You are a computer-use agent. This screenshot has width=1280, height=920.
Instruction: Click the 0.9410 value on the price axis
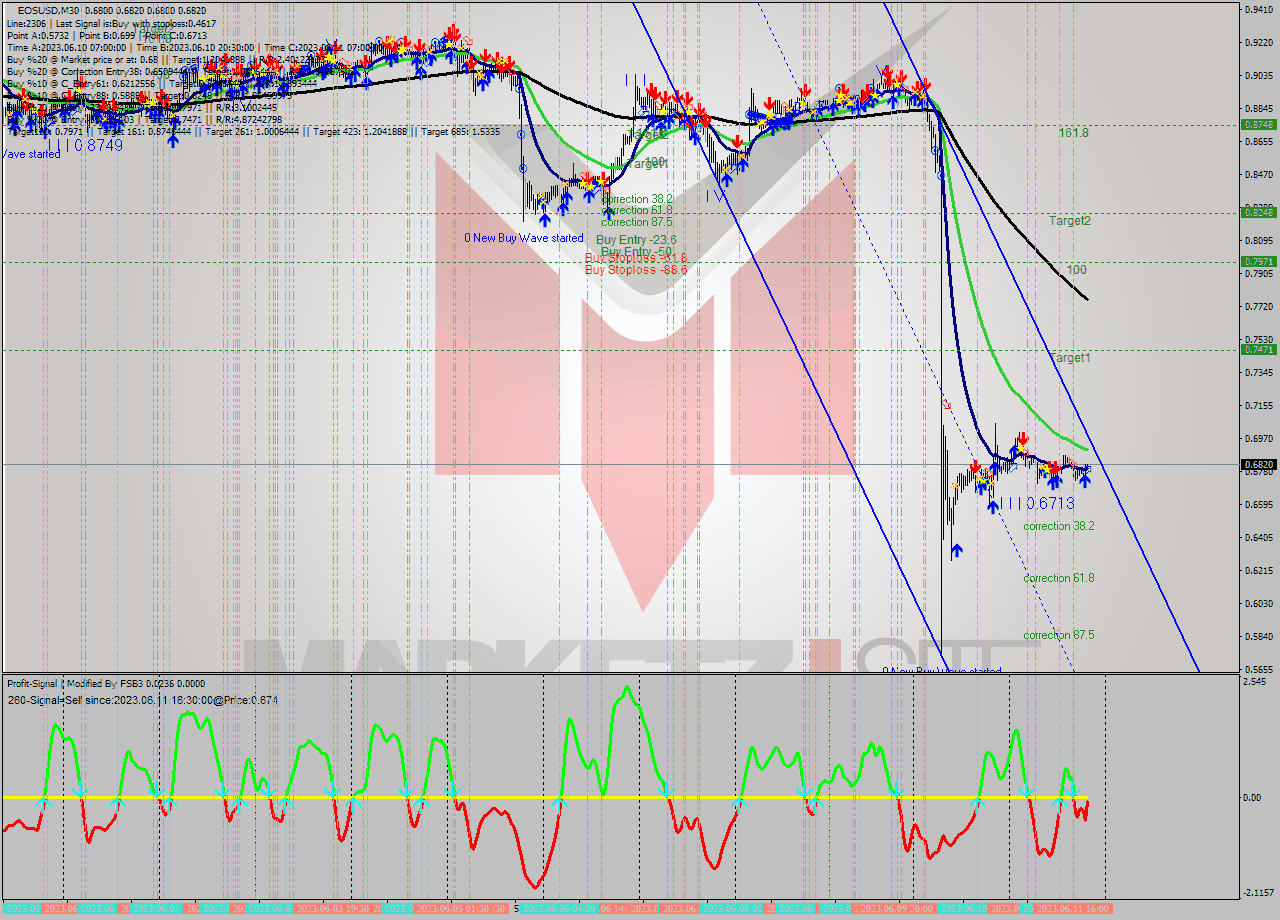[x=1257, y=9]
